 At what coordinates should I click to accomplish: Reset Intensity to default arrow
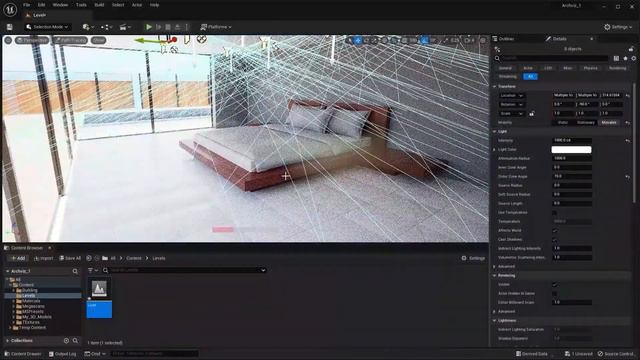628,140
